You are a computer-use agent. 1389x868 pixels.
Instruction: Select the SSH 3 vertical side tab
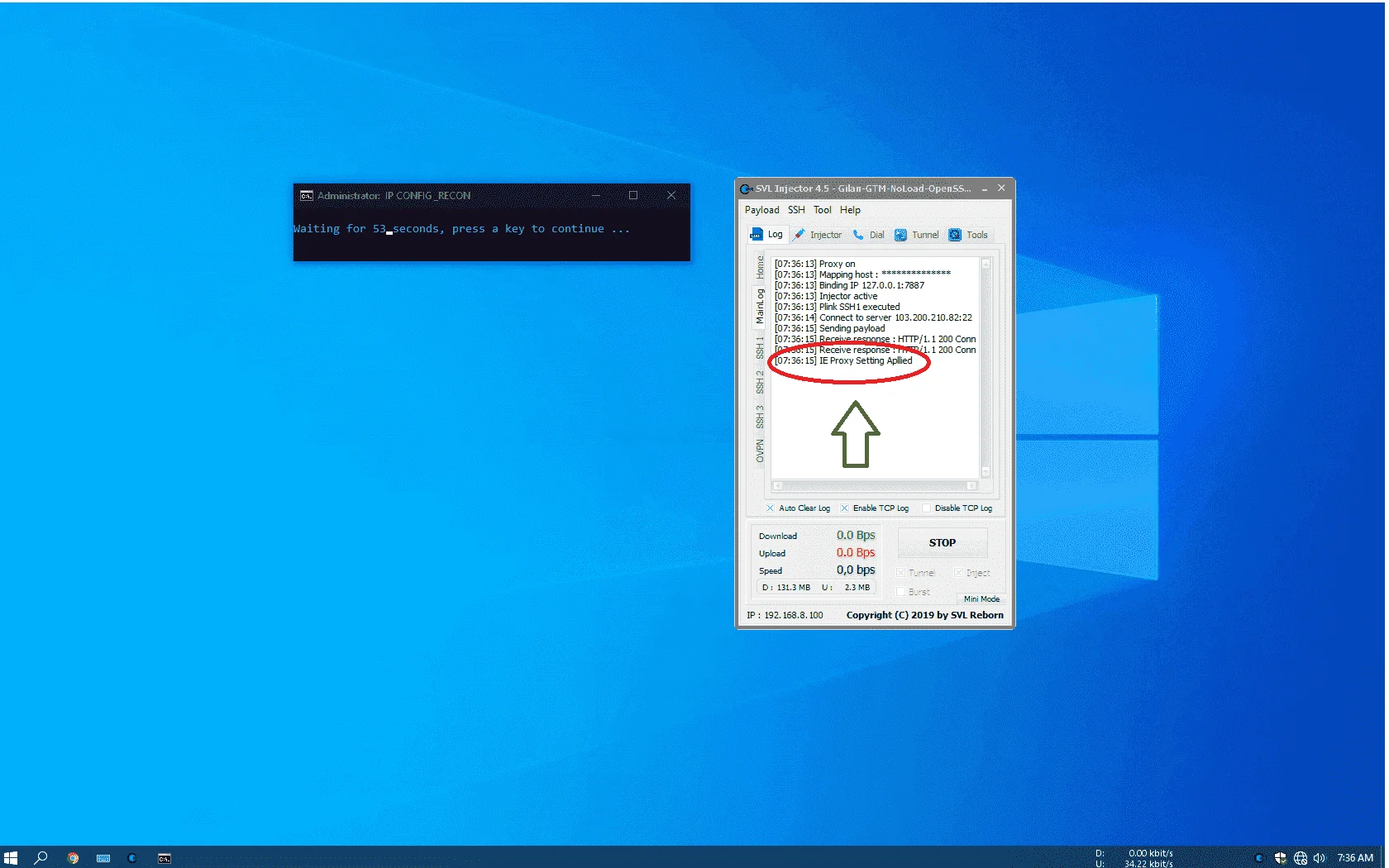coord(760,417)
